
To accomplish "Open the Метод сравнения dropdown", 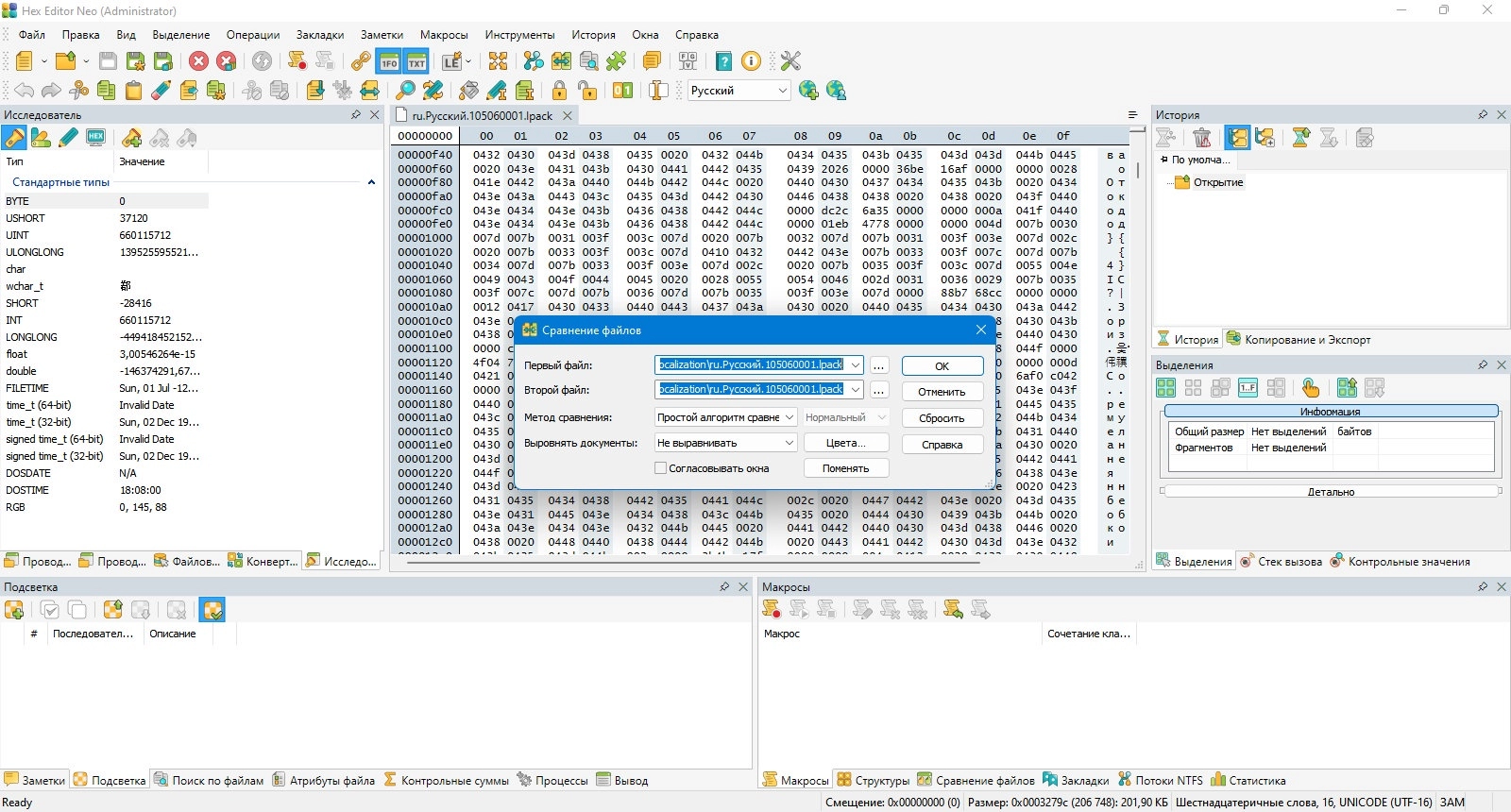I will [x=726, y=417].
